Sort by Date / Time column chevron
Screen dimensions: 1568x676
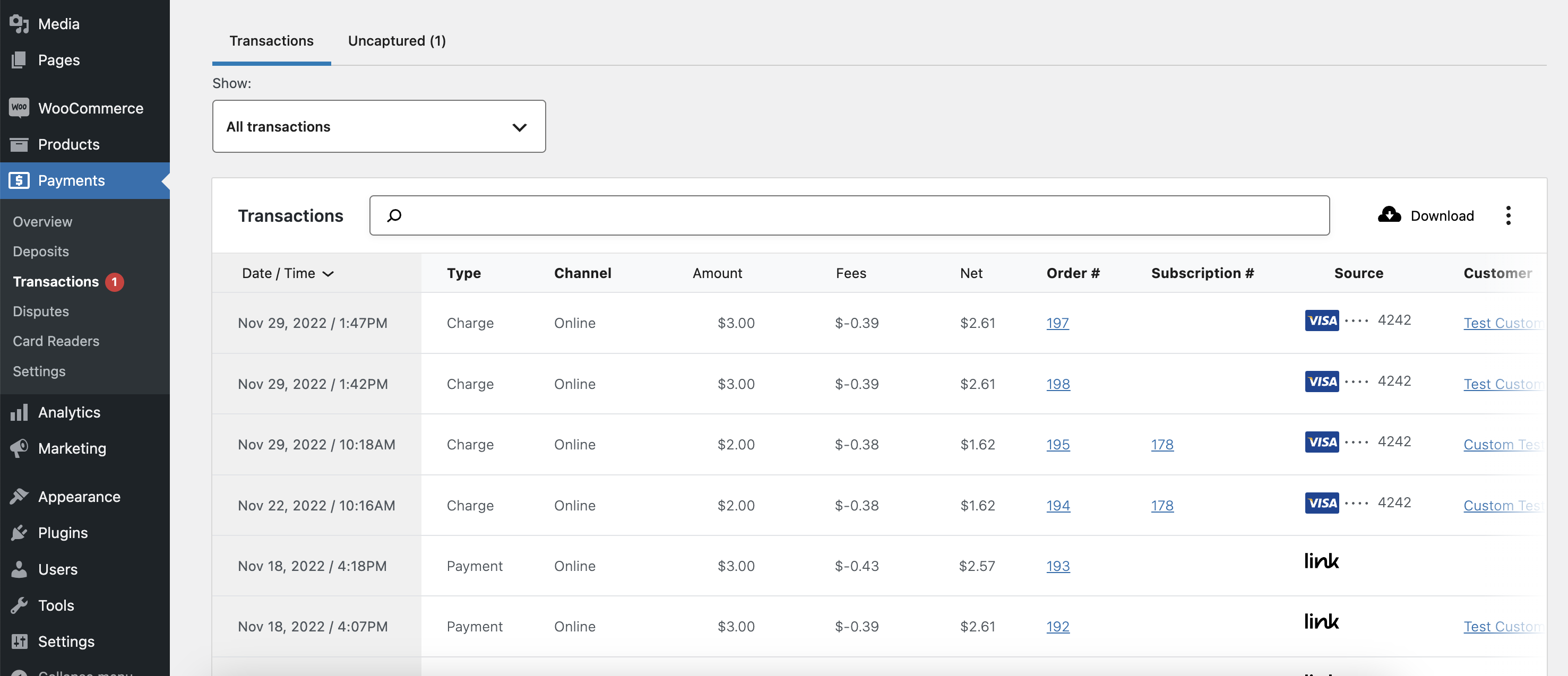(x=328, y=274)
